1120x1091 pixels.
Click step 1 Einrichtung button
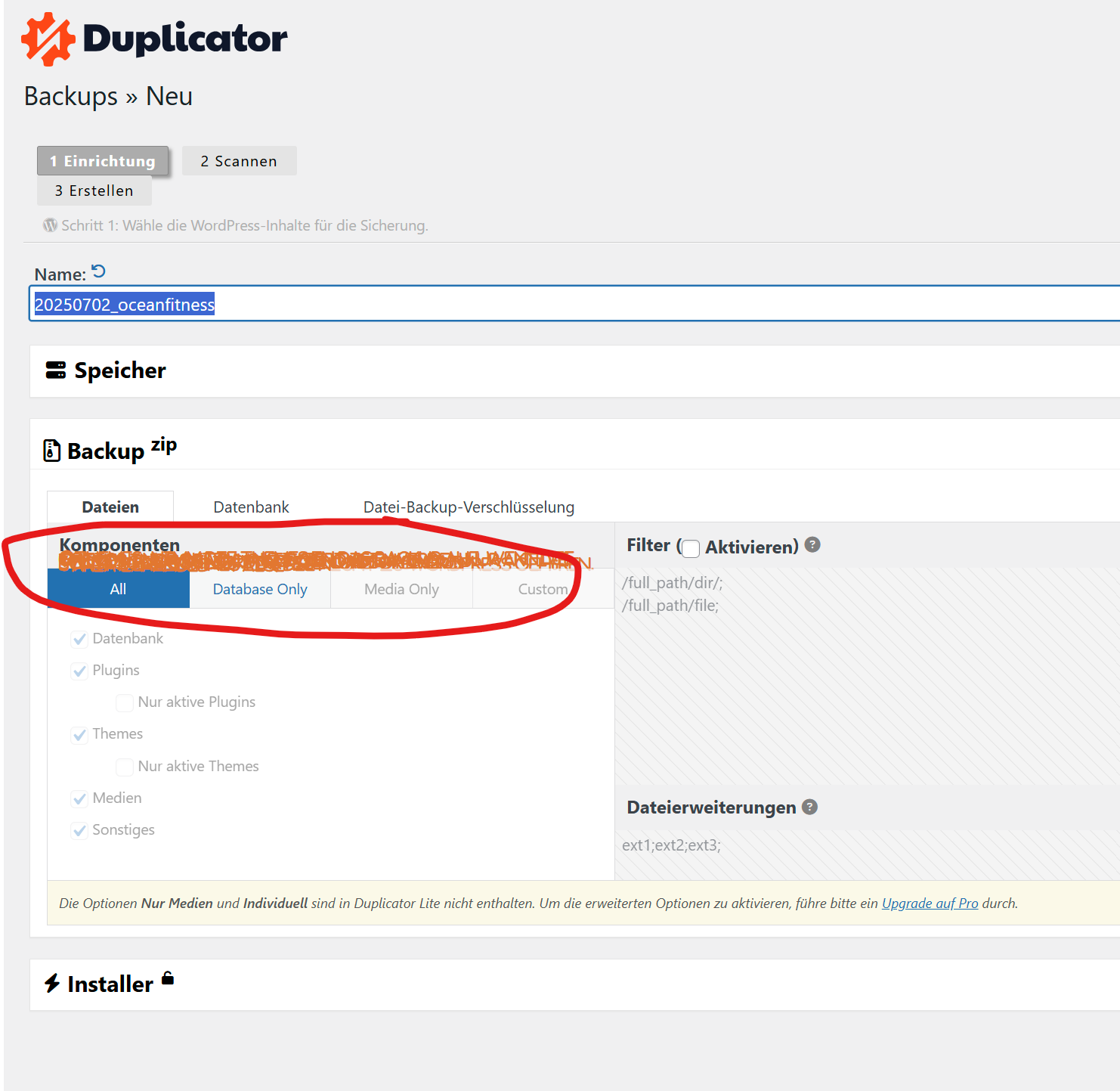103,161
